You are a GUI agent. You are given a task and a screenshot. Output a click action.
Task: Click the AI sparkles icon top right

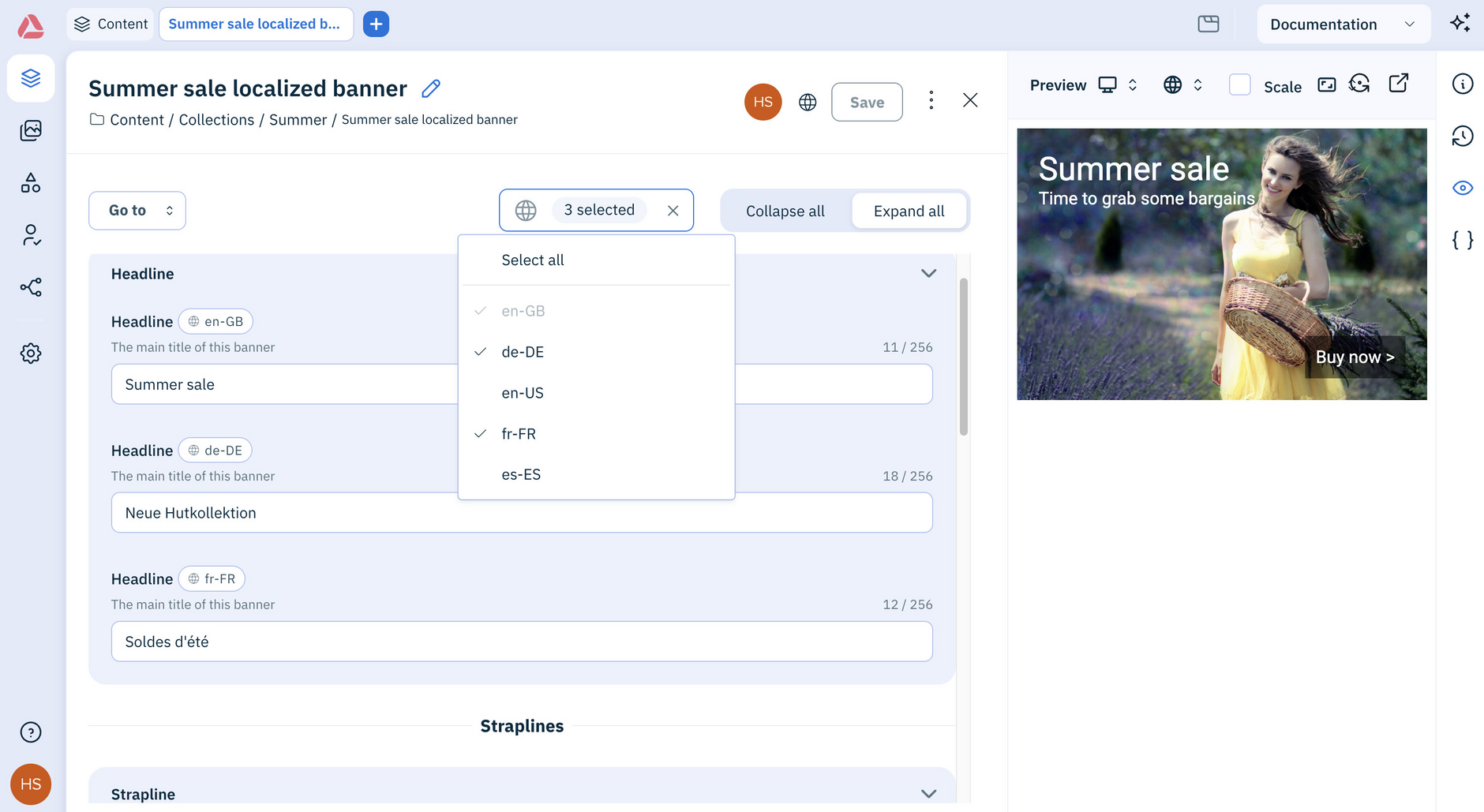1460,23
